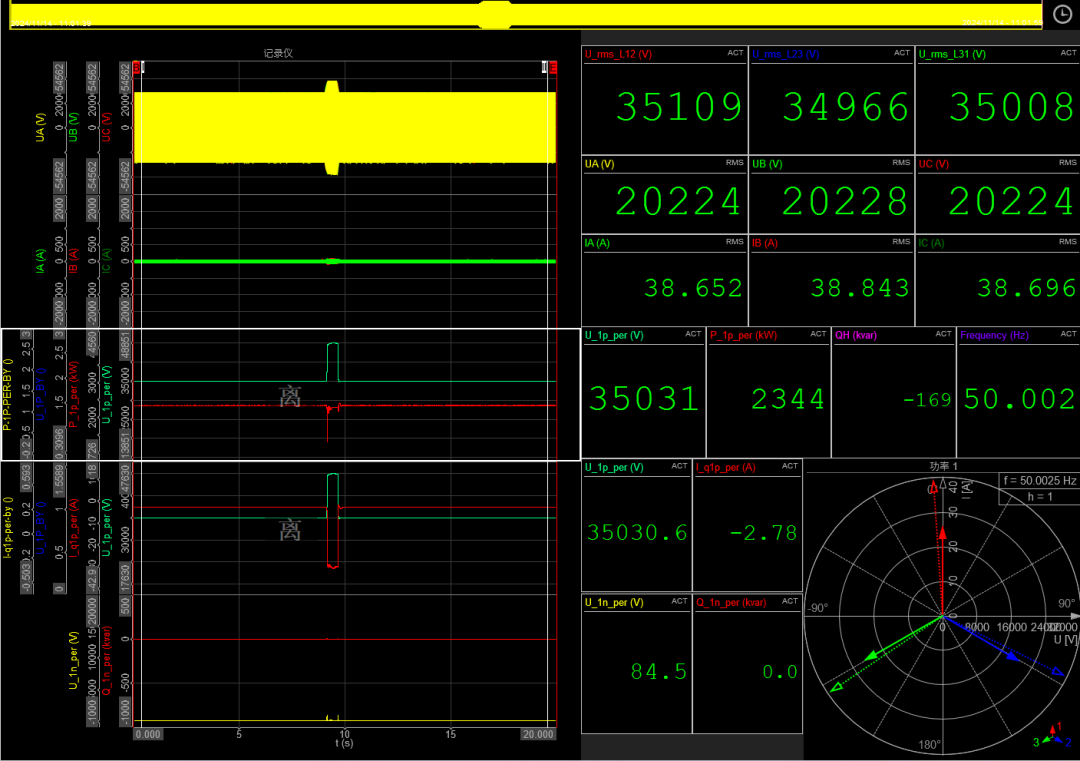The width and height of the screenshot is (1080, 761).
Task: Click the brighter thumb on the yellow timeline
Action: [495, 15]
